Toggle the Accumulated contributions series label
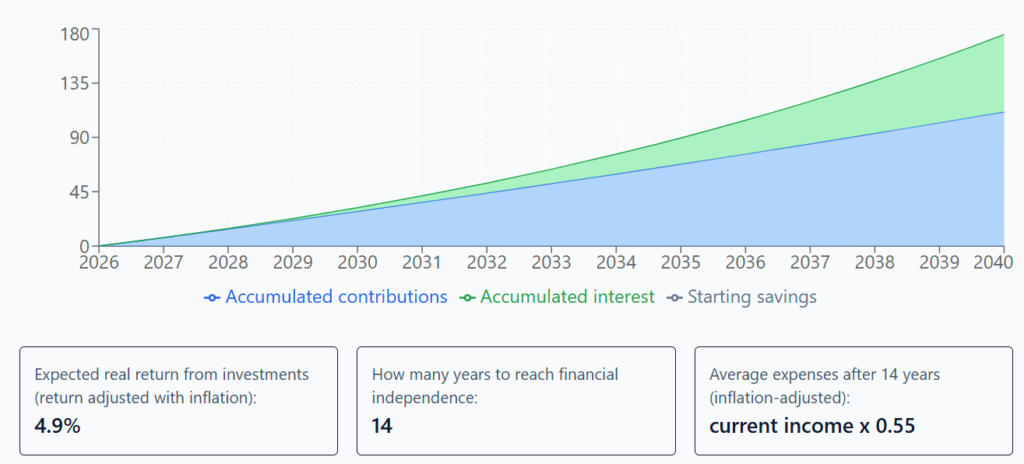 click(x=336, y=297)
